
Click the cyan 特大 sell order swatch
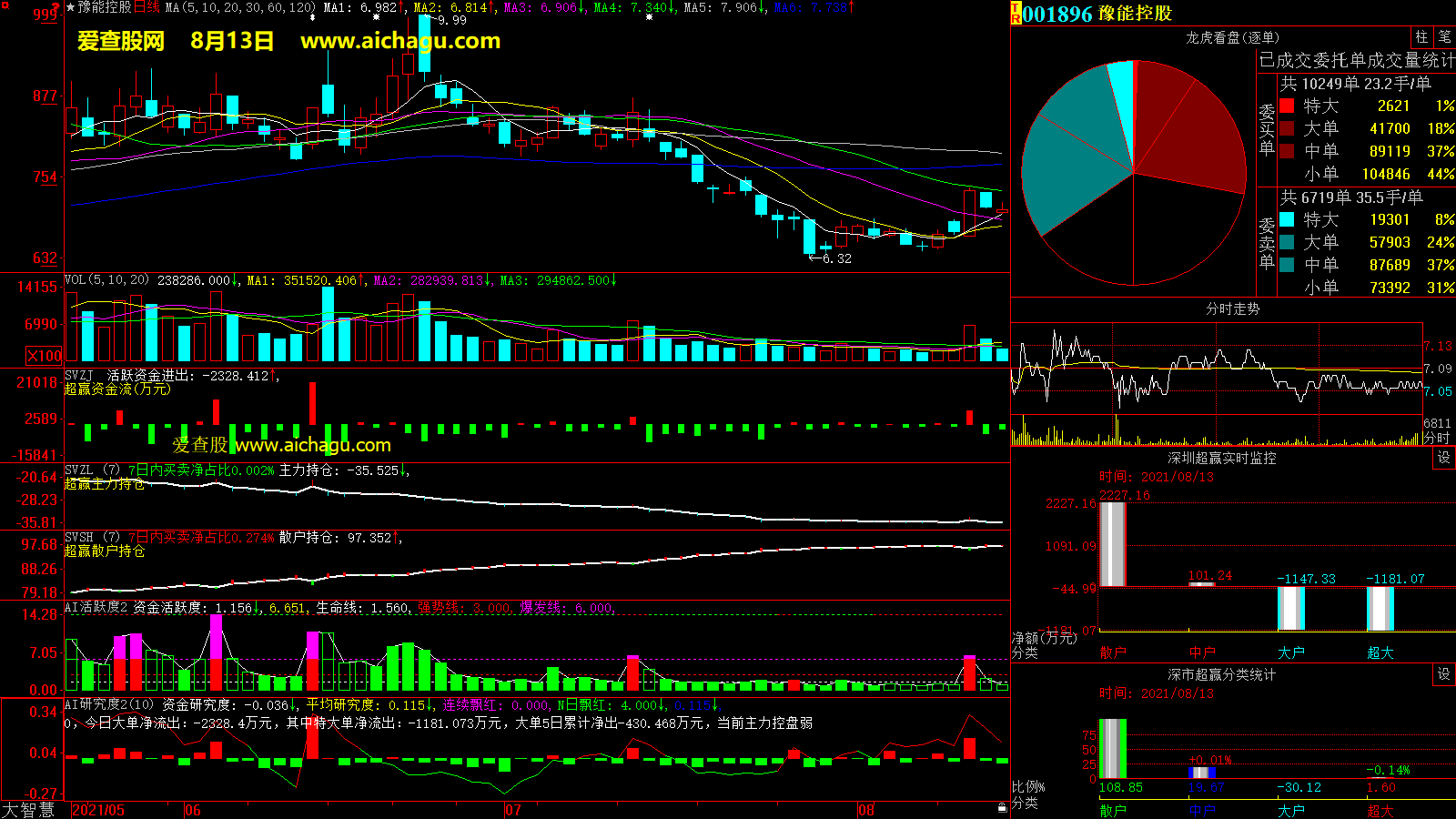pos(1287,219)
